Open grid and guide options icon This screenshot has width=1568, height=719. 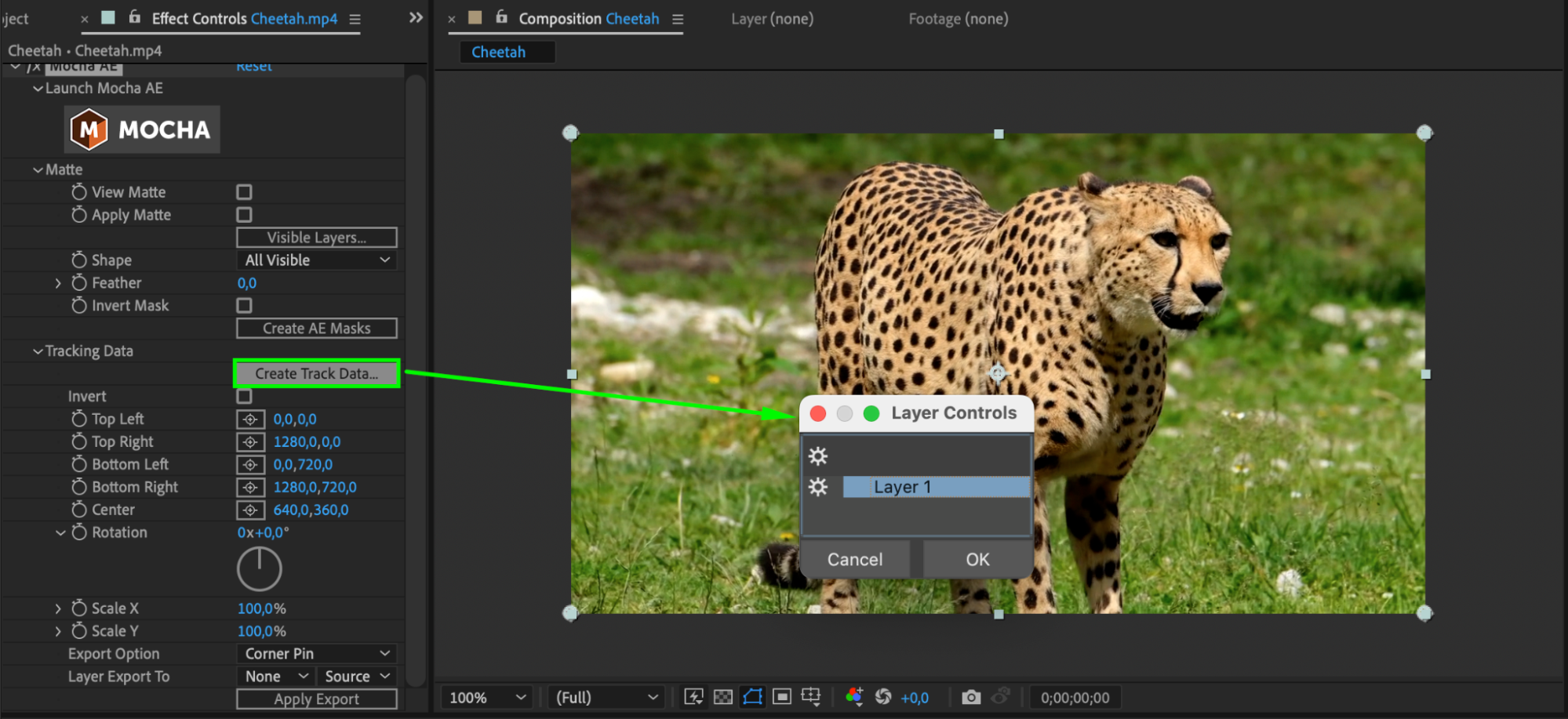click(x=811, y=697)
